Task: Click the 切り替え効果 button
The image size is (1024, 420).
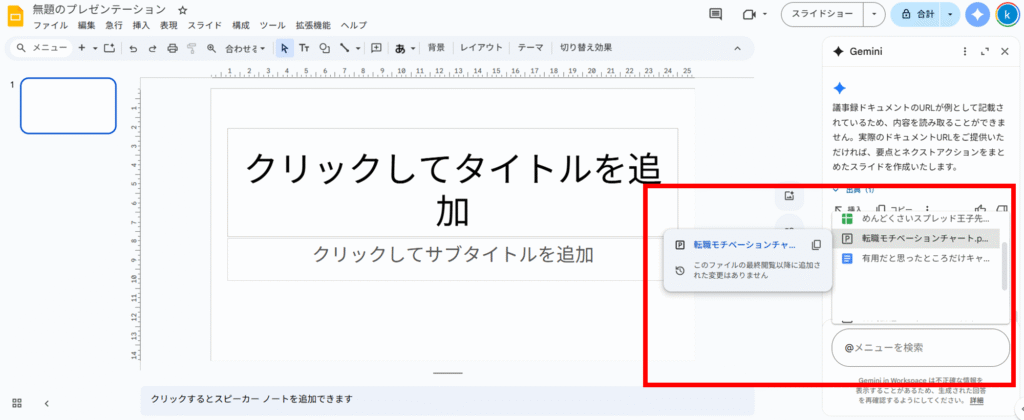Action: 585,48
